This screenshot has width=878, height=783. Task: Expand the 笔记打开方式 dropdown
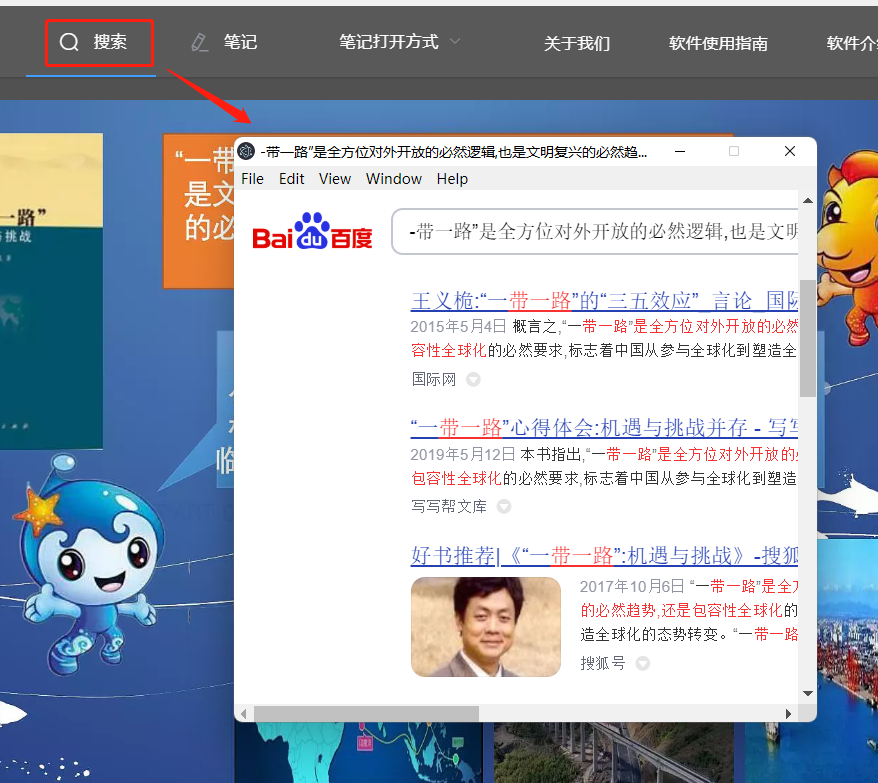point(455,42)
